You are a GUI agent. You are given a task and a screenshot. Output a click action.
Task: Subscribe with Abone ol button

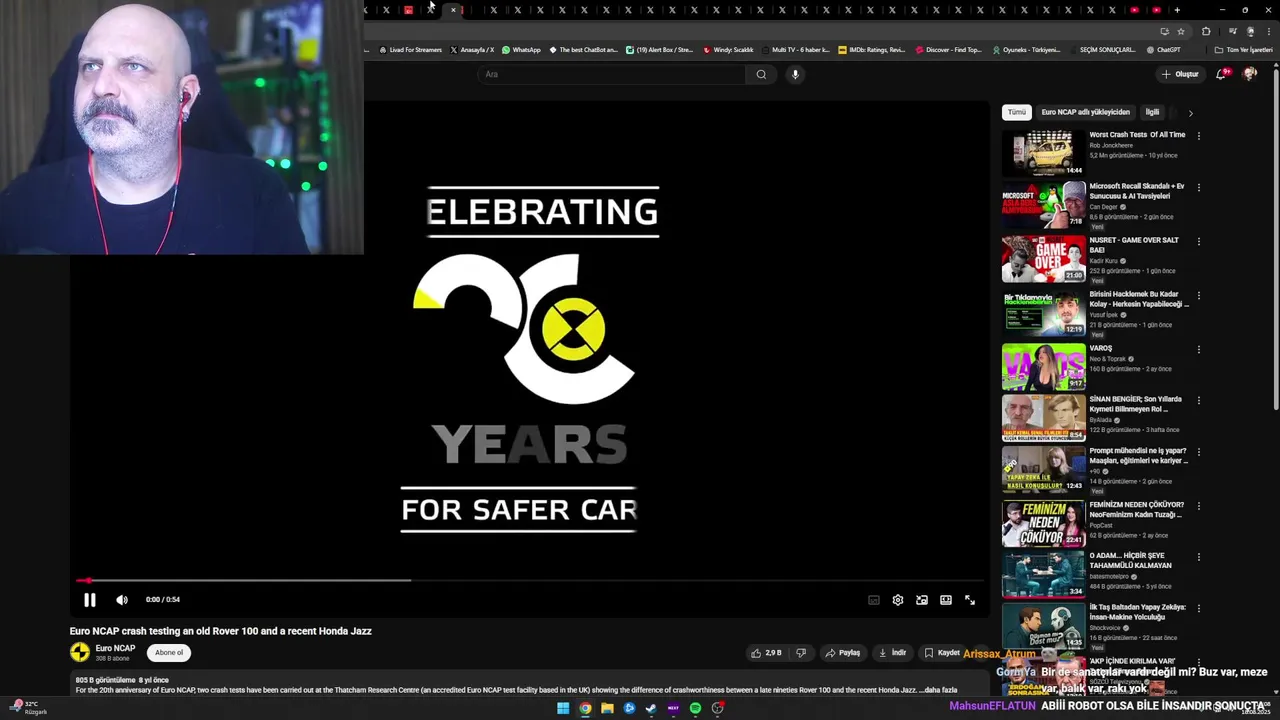169,653
